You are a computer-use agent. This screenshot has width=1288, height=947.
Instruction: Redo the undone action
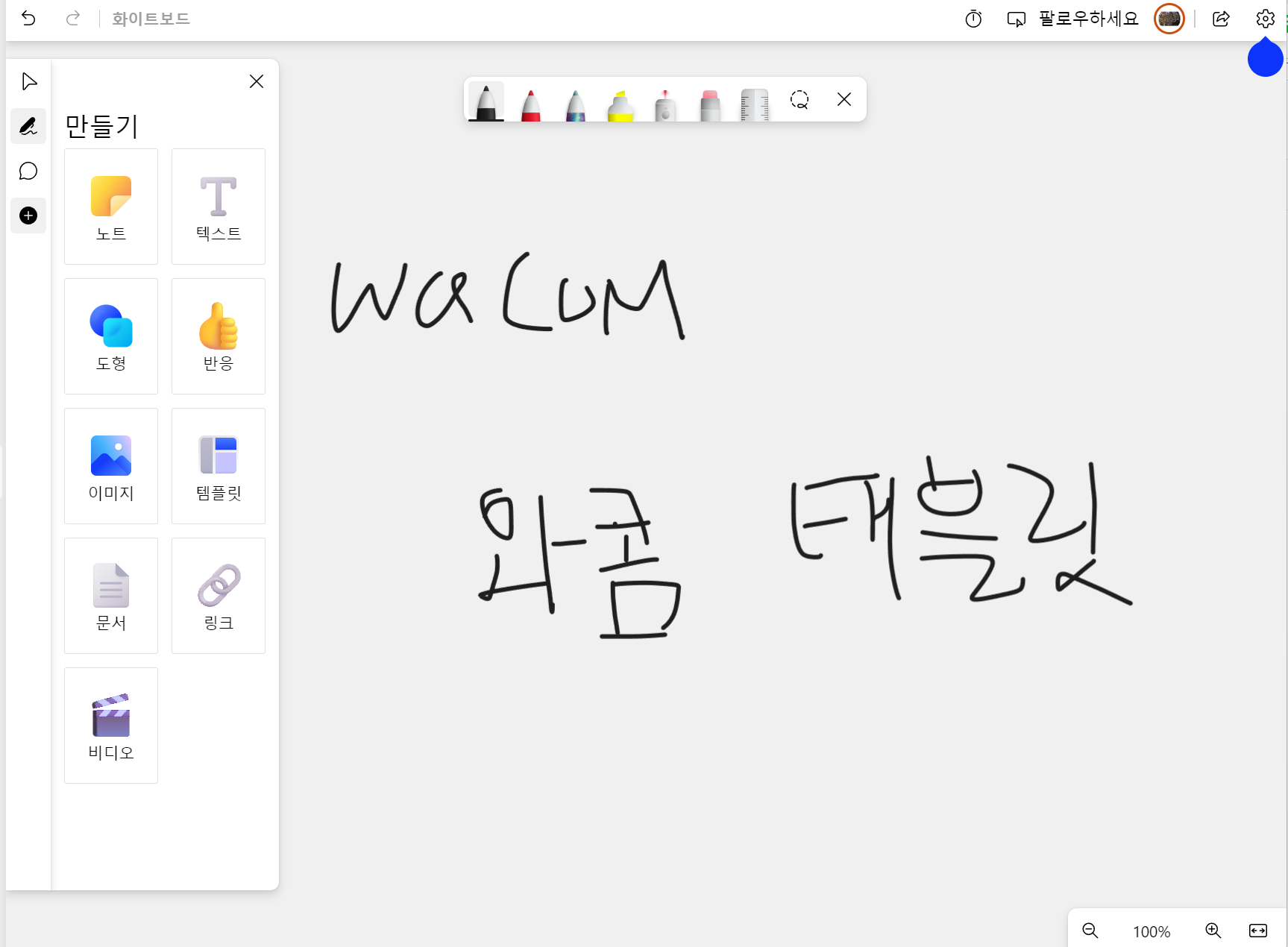(72, 19)
